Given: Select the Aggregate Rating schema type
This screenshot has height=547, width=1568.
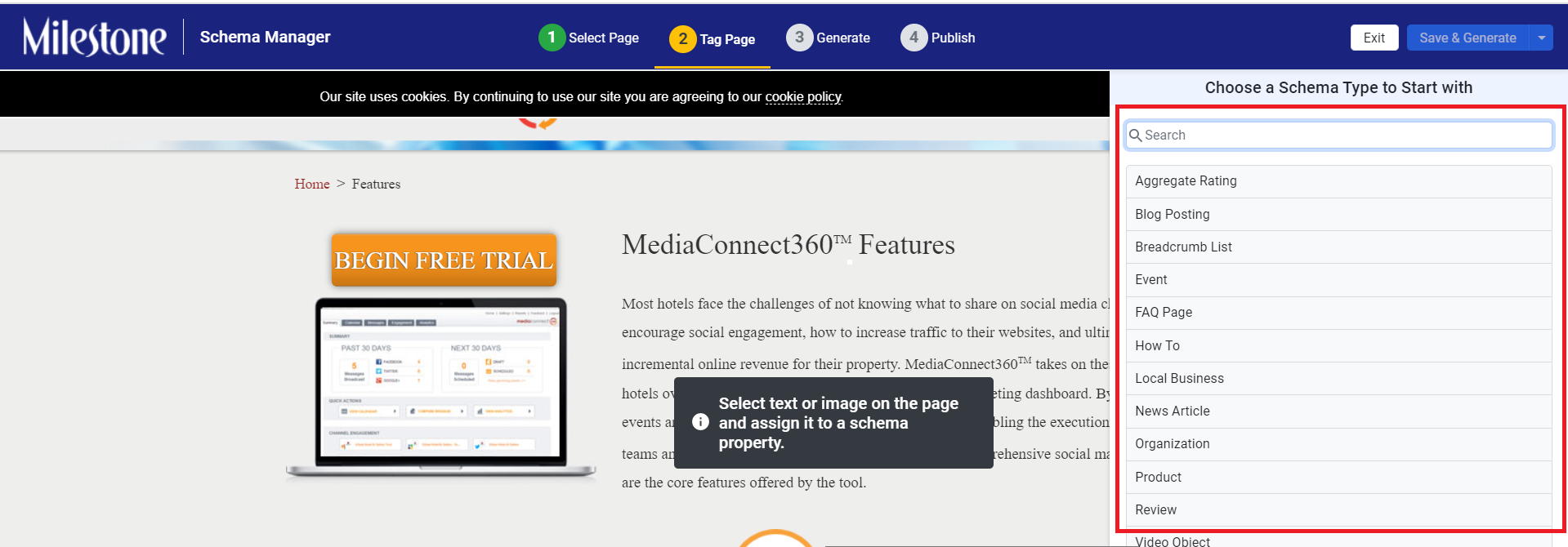Looking at the screenshot, I should point(1339,181).
